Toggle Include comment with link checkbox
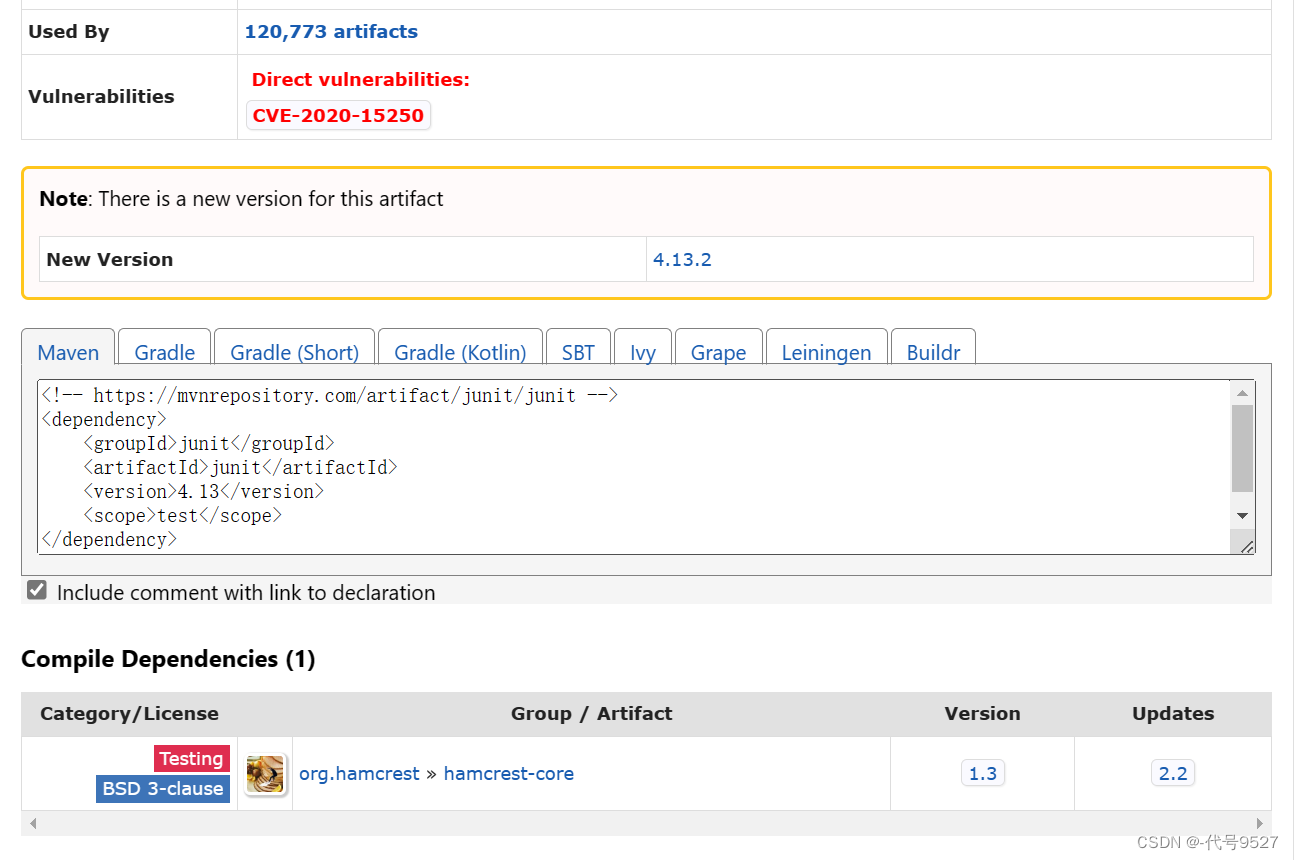Image resolution: width=1294 pixels, height=860 pixels. pyautogui.click(x=37, y=590)
